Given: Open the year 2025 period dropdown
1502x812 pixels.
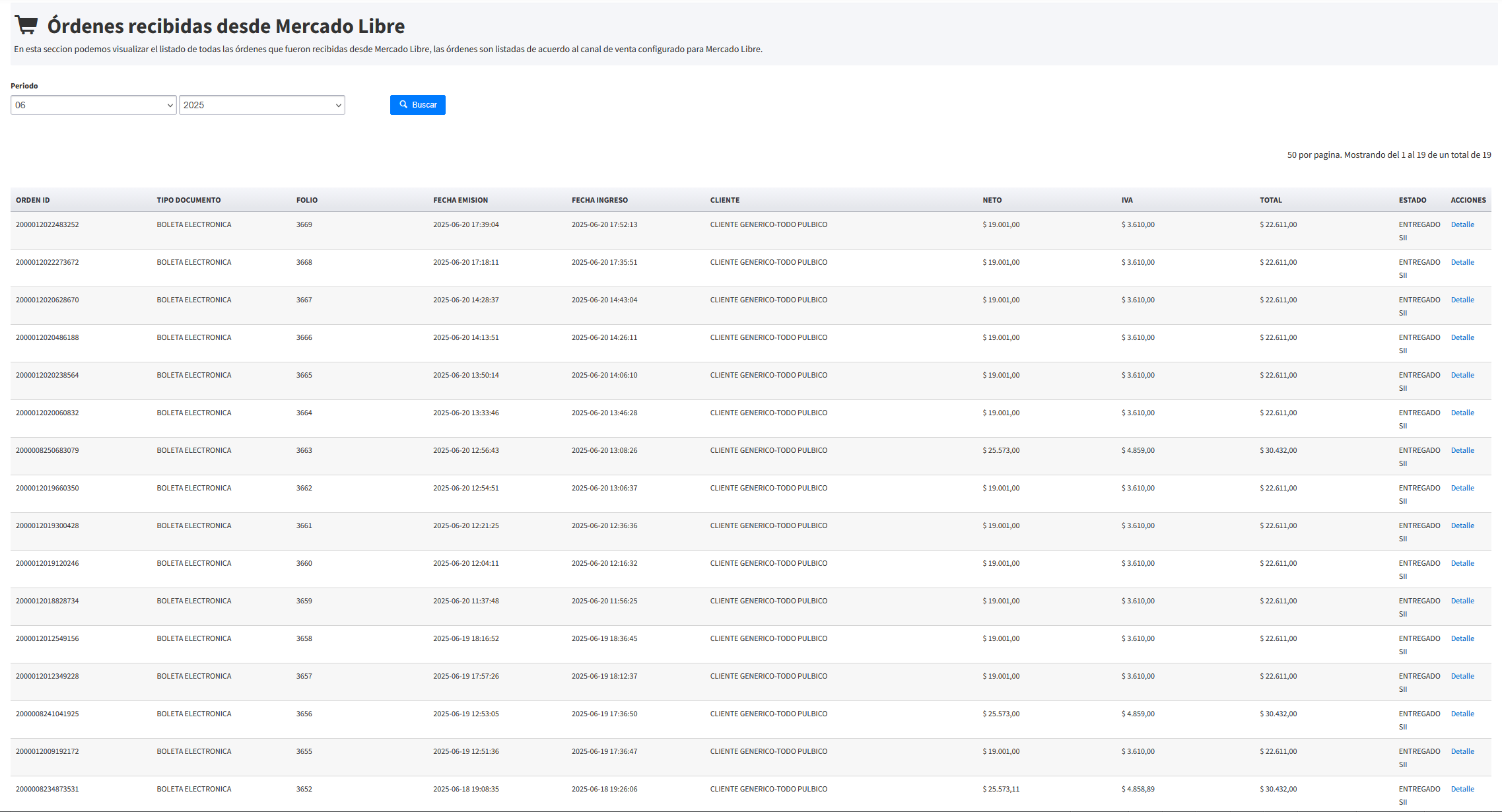Looking at the screenshot, I should tap(262, 105).
